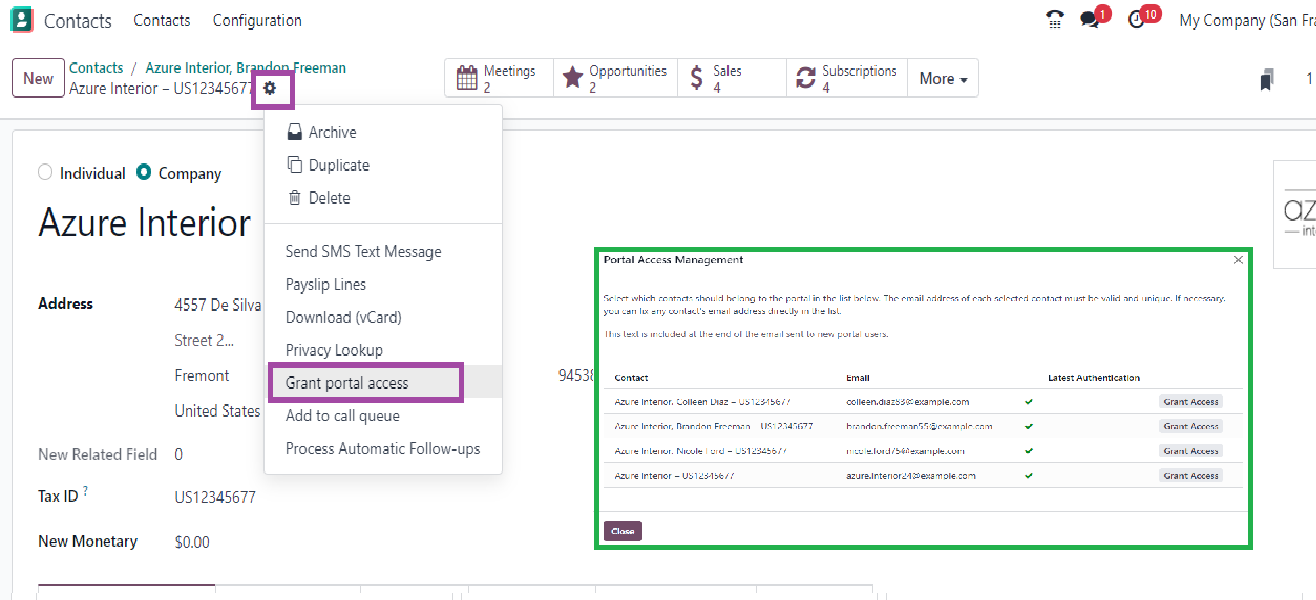Grant Access to Nicole Ford
This screenshot has height=600, width=1316.
(1191, 451)
